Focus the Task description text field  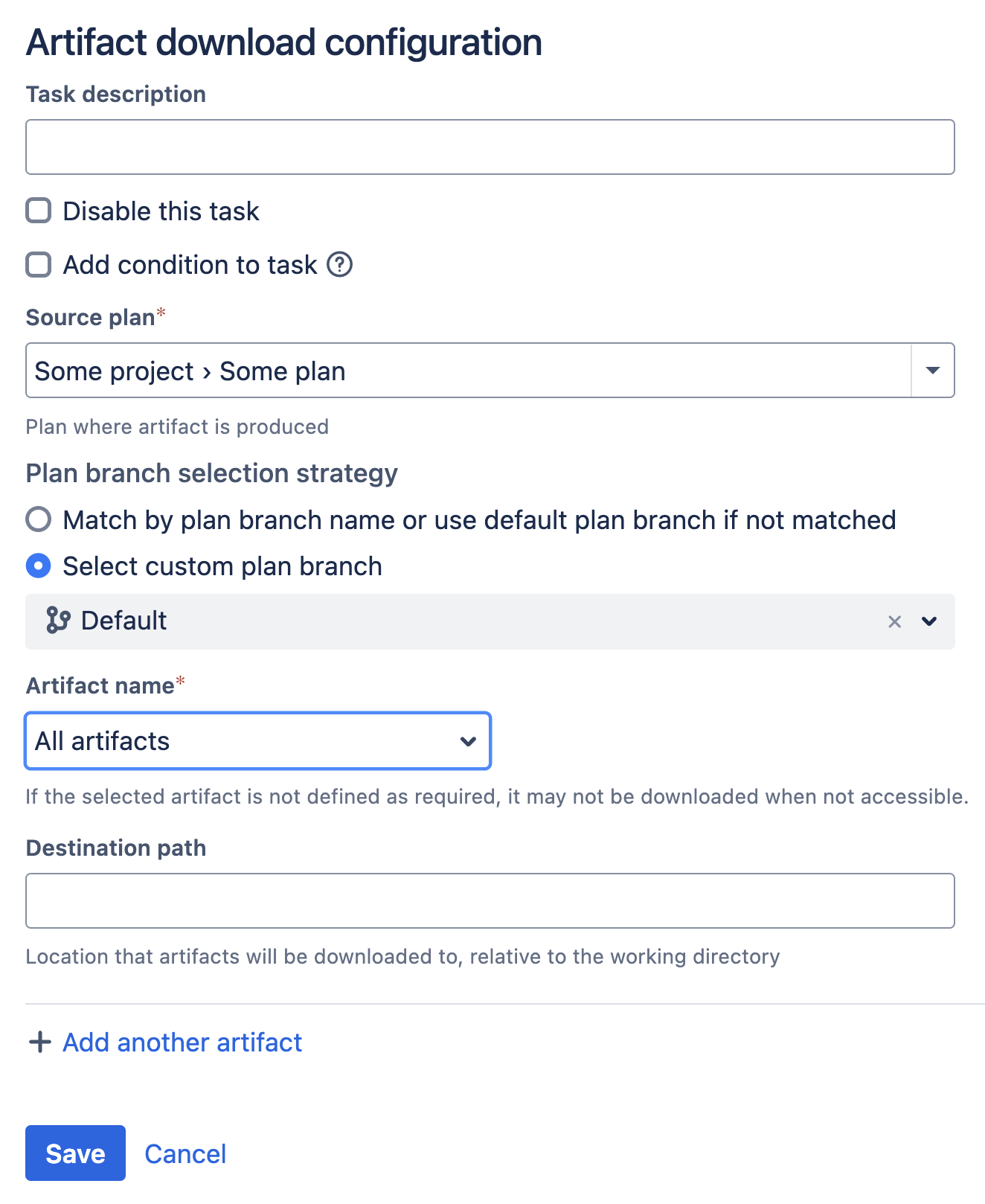[490, 147]
